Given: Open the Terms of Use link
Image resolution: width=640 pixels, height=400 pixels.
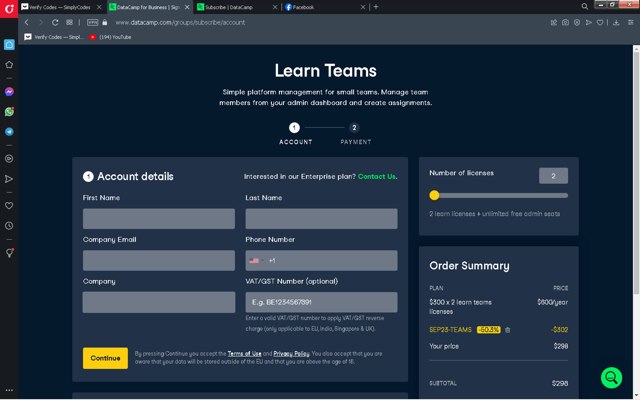Looking at the screenshot, I should coord(244,353).
